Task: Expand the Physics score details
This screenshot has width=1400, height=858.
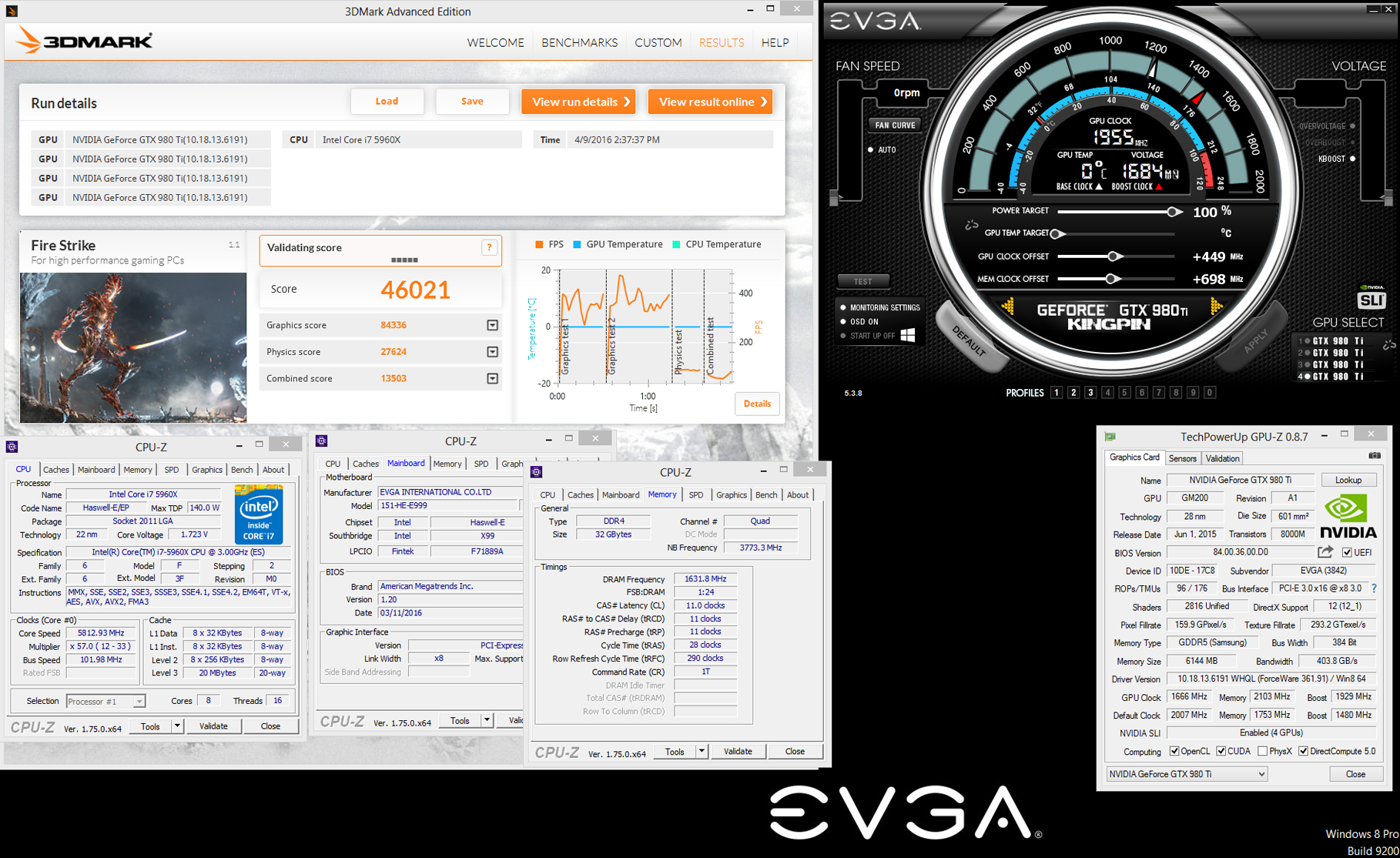Action: coord(492,352)
